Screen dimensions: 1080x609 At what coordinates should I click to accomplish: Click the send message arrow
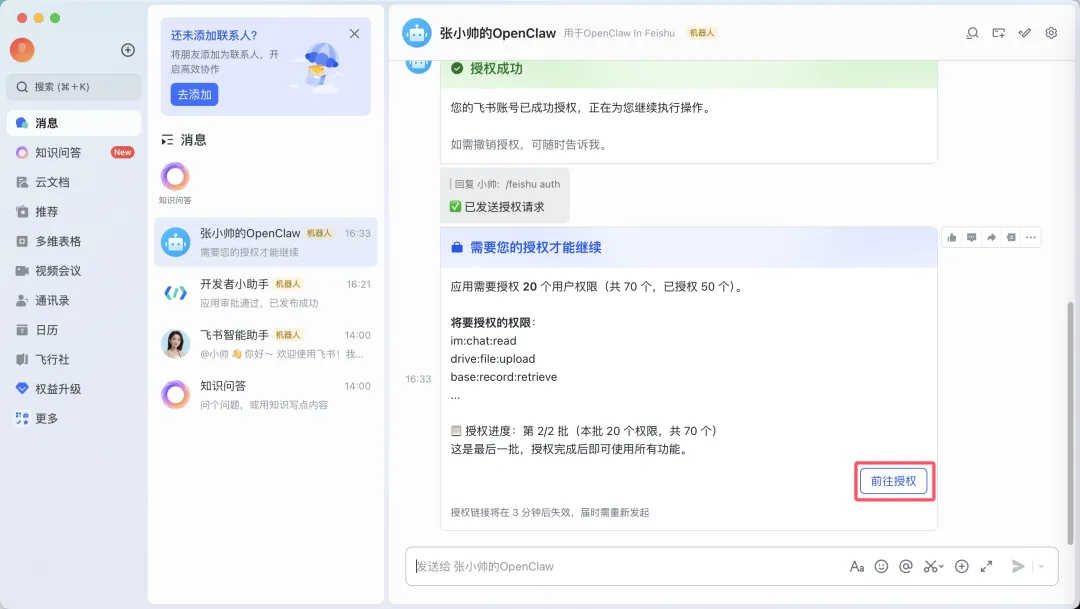coord(1018,566)
